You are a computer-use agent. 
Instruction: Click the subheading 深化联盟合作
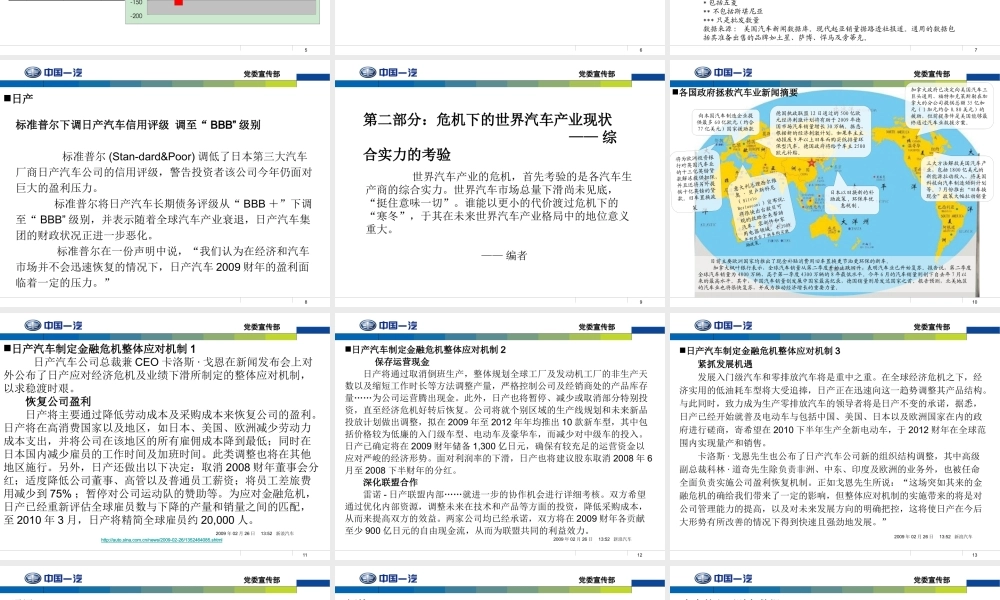coord(390,482)
